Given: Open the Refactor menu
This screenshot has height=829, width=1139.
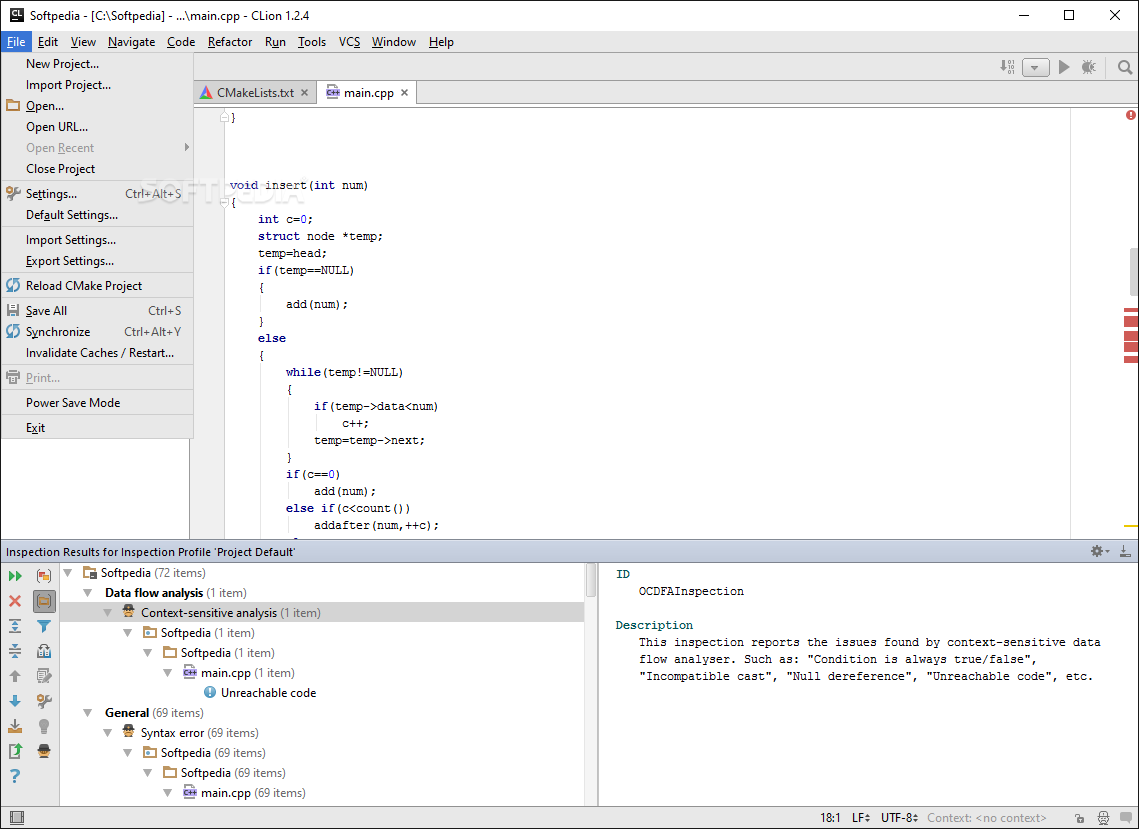Looking at the screenshot, I should tap(230, 42).
